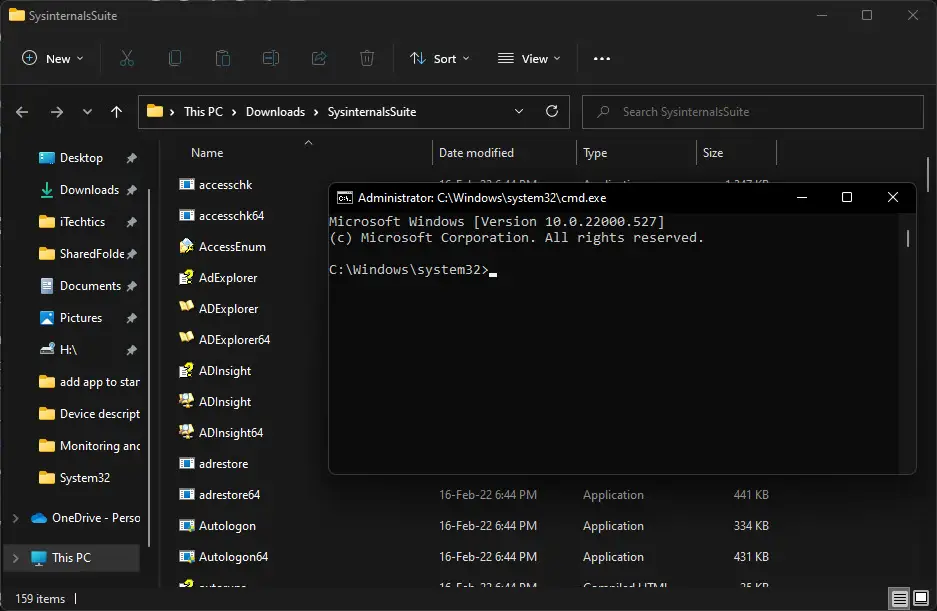Screen dimensions: 937x611
Task: Click the chevron after Downloads breadcrumb
Action: [316, 112]
